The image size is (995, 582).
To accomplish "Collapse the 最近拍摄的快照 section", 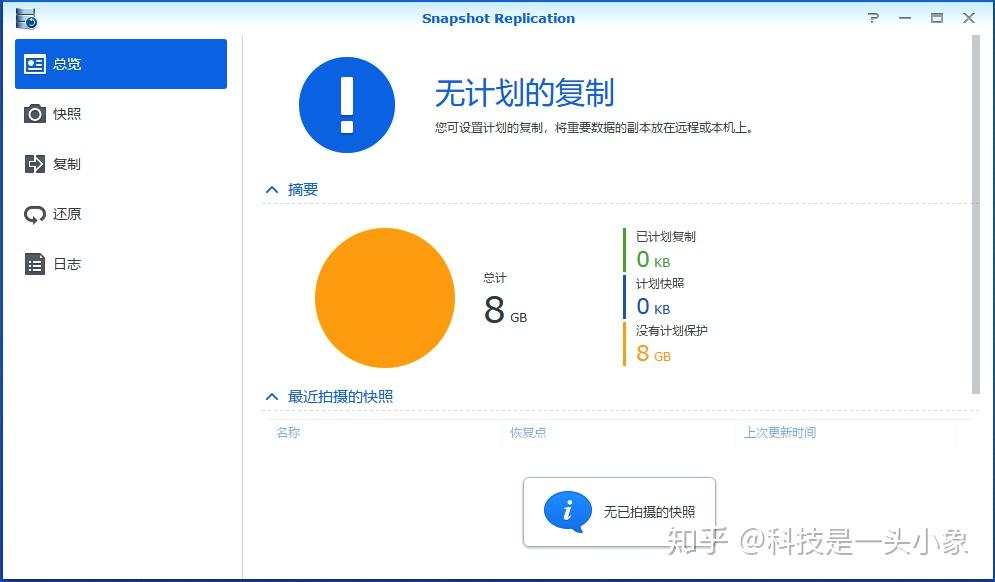I will [x=270, y=396].
